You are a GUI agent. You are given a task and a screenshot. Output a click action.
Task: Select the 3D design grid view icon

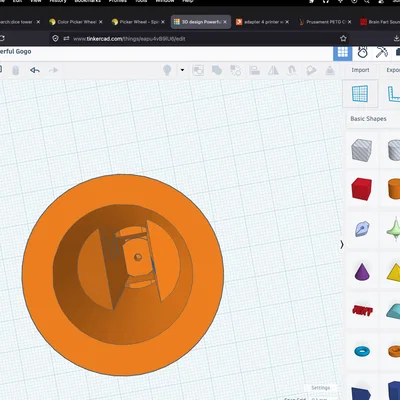[343, 52]
